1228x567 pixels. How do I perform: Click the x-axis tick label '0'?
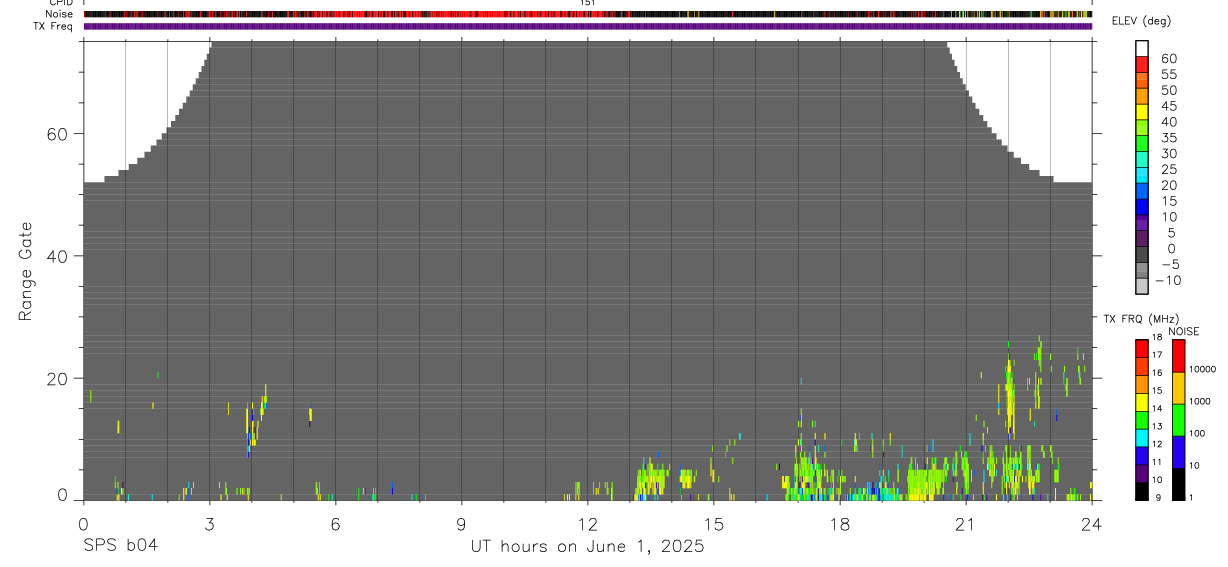[x=83, y=523]
